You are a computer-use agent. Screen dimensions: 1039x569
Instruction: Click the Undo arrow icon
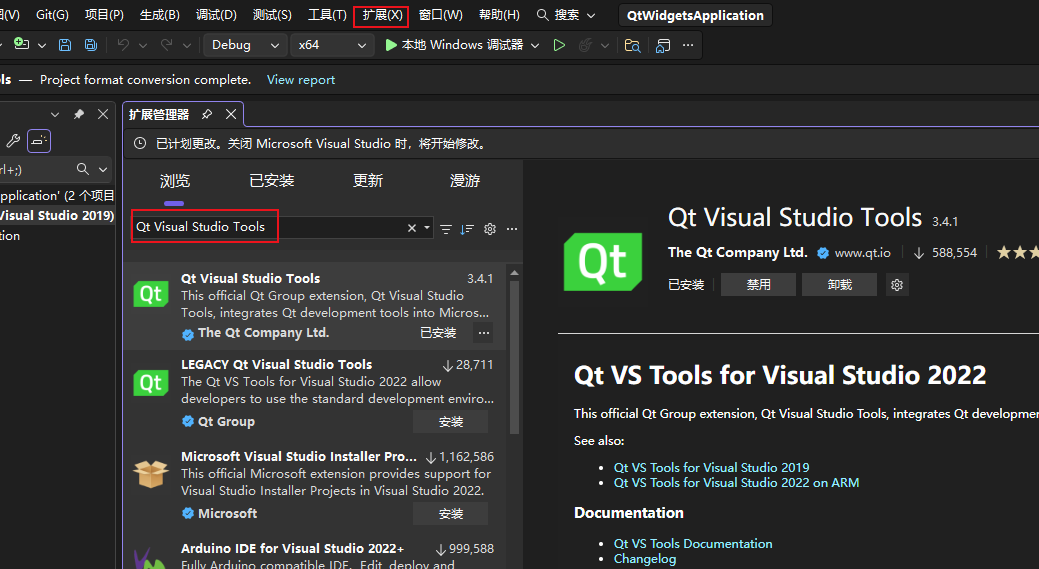pyautogui.click(x=123, y=44)
